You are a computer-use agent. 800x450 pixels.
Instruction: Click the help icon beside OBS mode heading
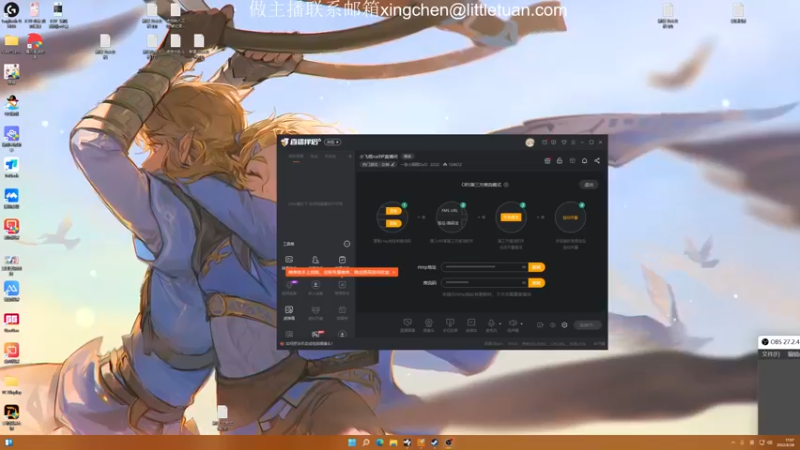[x=506, y=185]
